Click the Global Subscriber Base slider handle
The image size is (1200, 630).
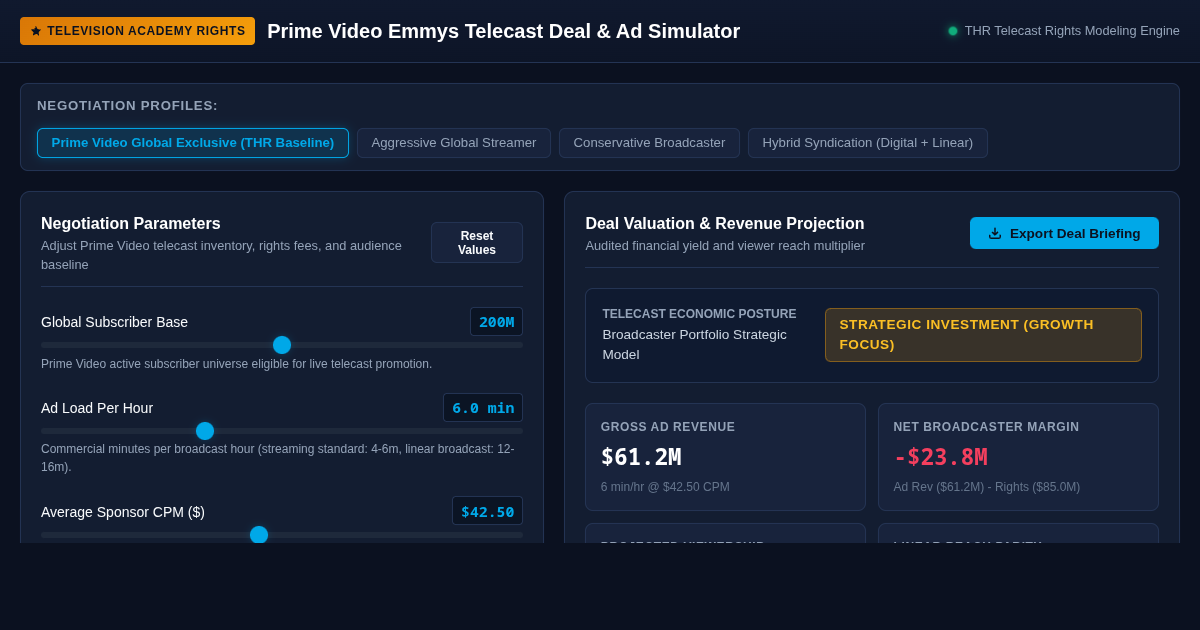click(x=282, y=345)
